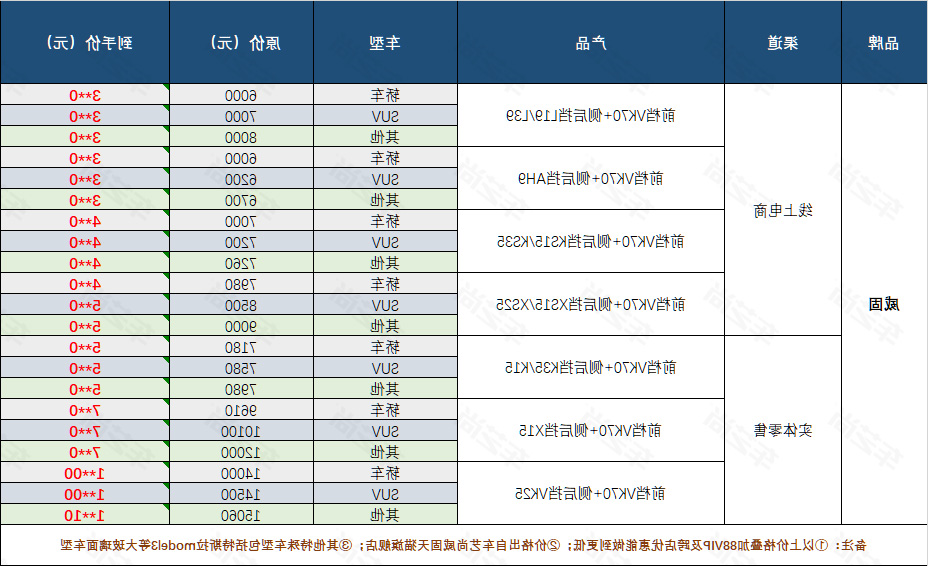Select the 渠道 header cell
The height and width of the screenshot is (566, 928).
[783, 43]
